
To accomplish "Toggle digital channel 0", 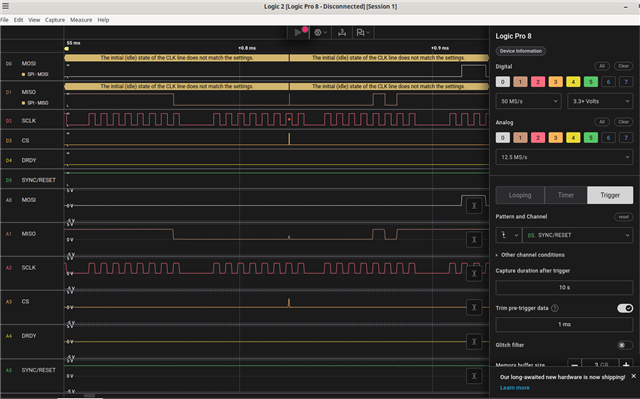I will tap(503, 82).
